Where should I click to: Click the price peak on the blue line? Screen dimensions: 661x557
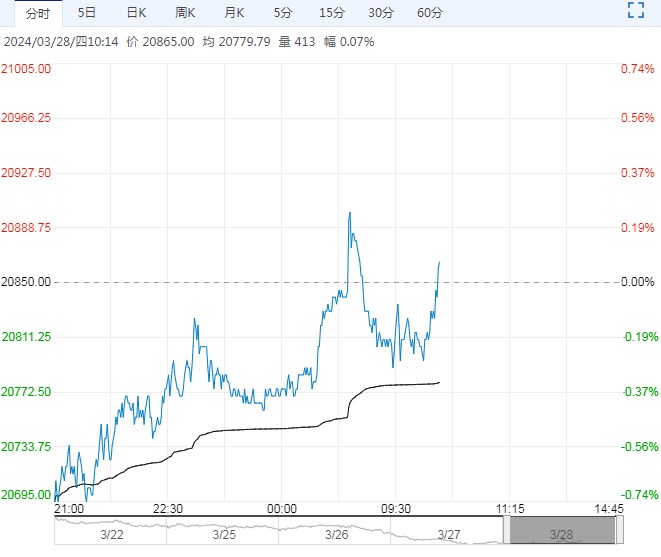(350, 213)
